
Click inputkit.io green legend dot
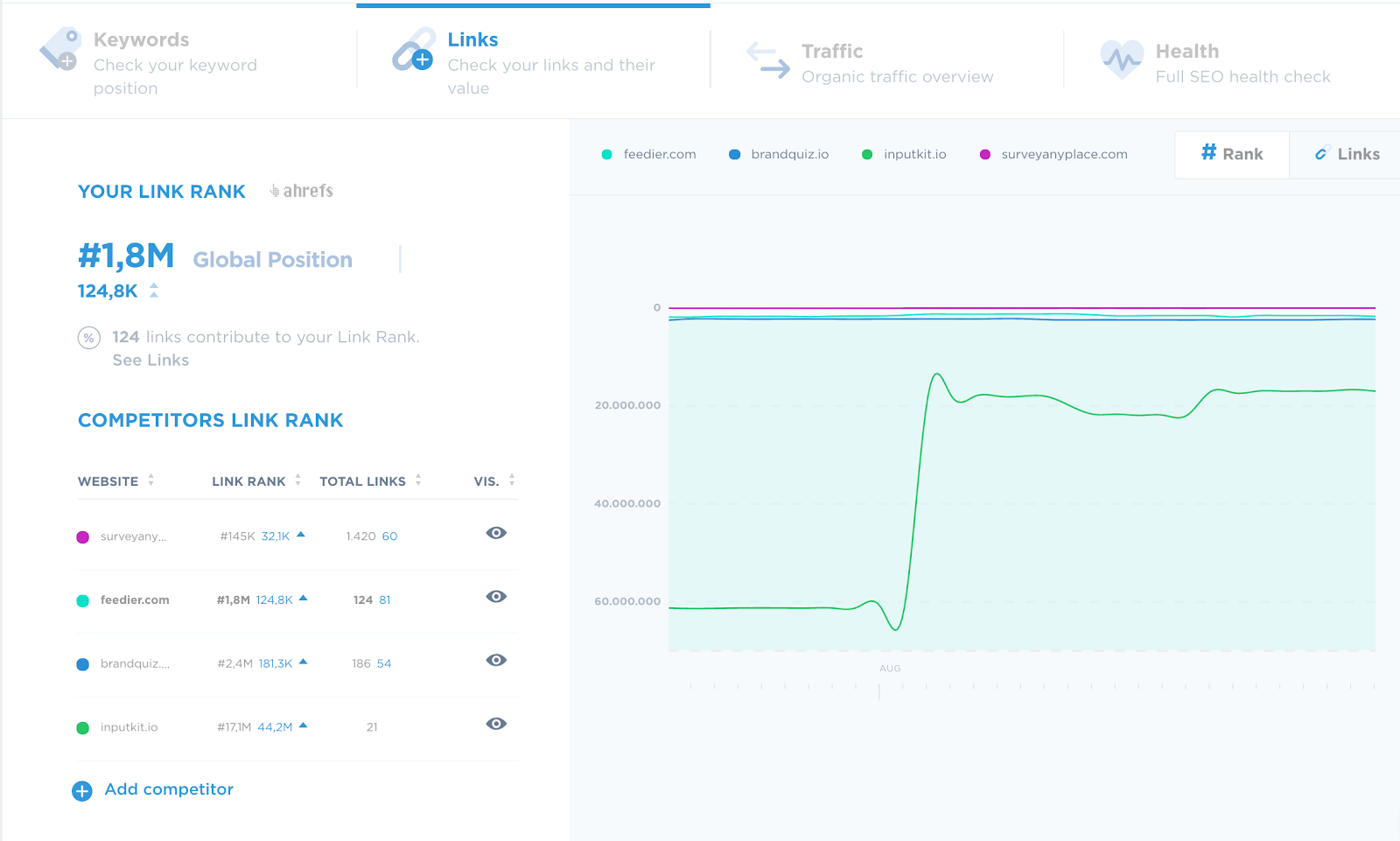coord(867,155)
